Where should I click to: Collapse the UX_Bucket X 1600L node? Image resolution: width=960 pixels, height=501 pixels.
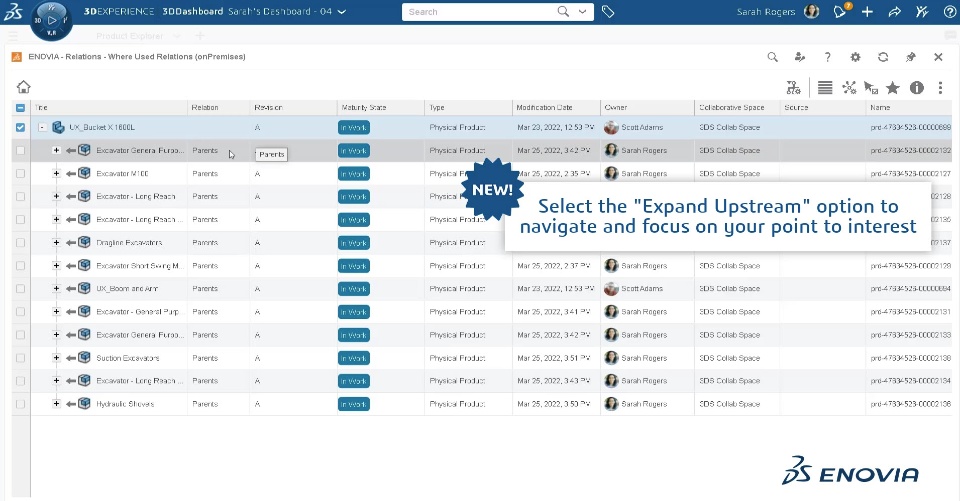point(42,127)
